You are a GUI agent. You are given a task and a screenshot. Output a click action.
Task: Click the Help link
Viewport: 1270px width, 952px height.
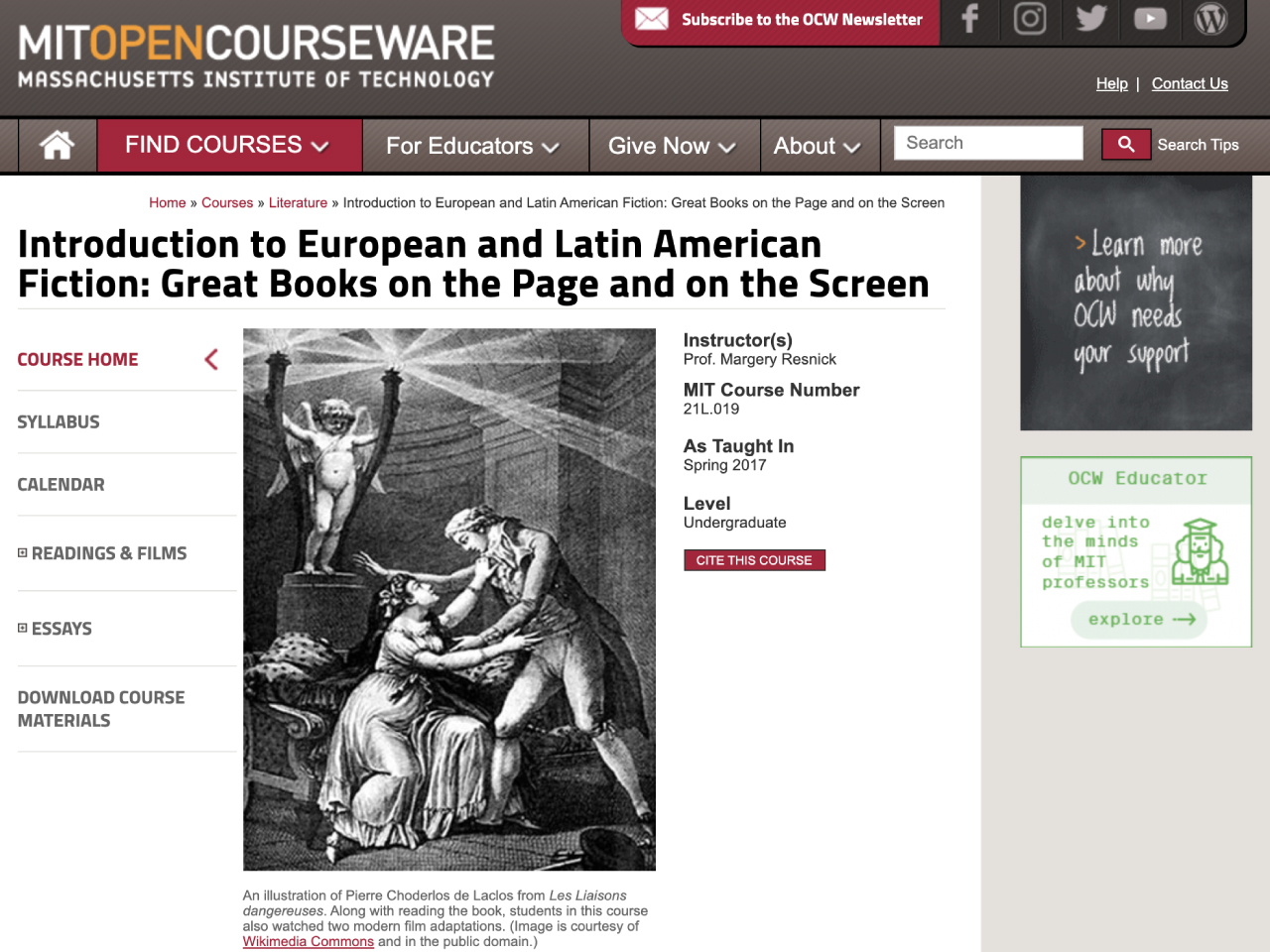[1111, 83]
